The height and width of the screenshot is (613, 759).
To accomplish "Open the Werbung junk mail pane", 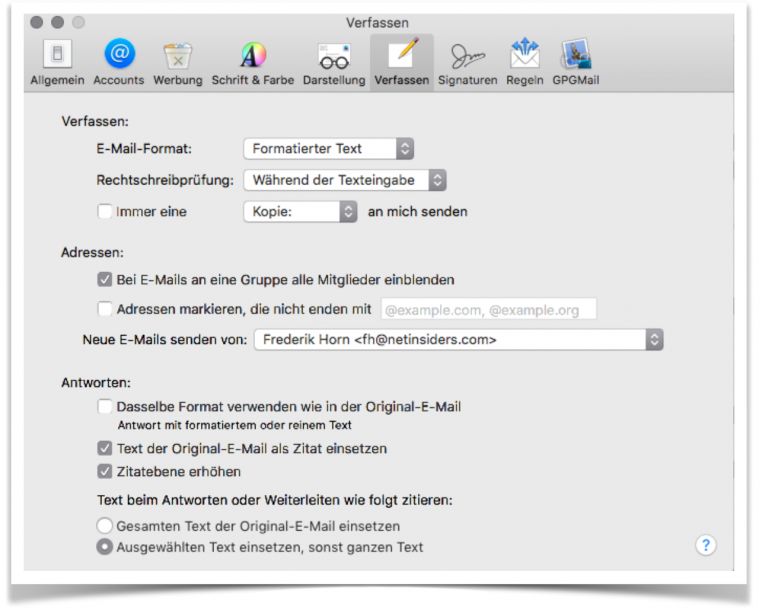I will pos(177,61).
